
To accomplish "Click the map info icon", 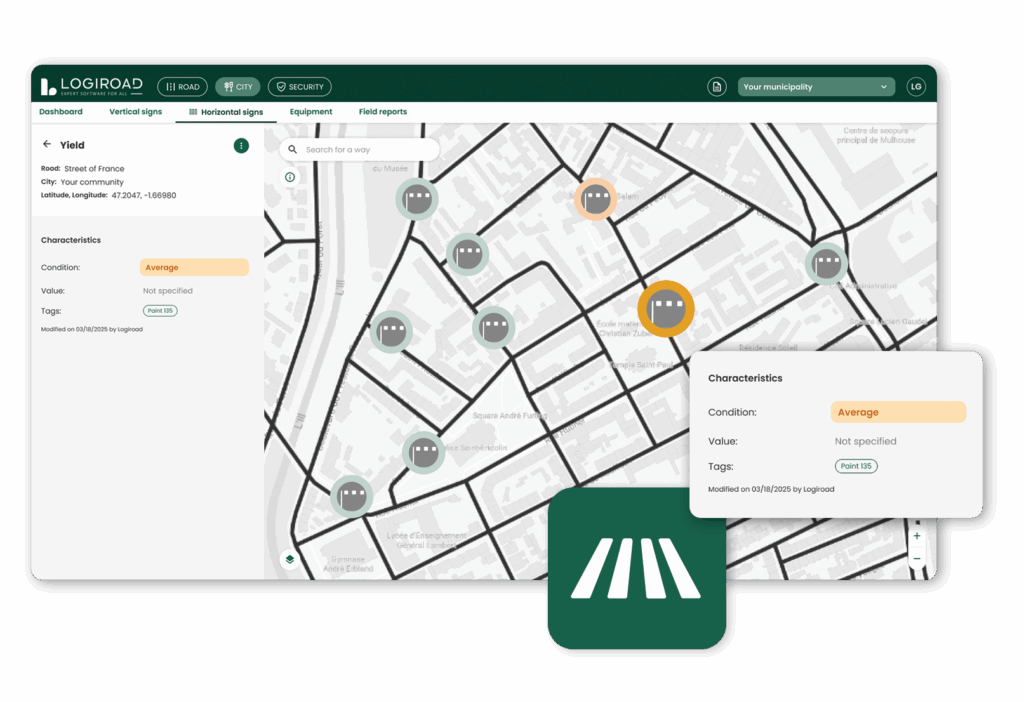I will [x=290, y=177].
